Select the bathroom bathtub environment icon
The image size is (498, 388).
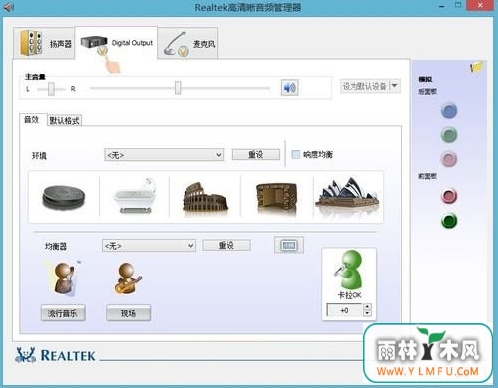[x=134, y=196]
